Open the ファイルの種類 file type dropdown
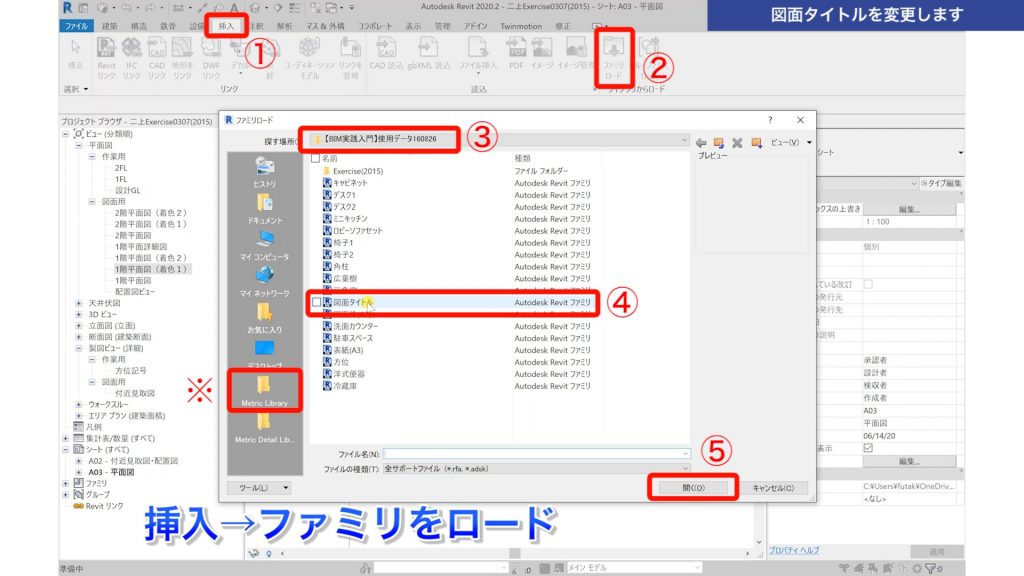 (x=686, y=466)
